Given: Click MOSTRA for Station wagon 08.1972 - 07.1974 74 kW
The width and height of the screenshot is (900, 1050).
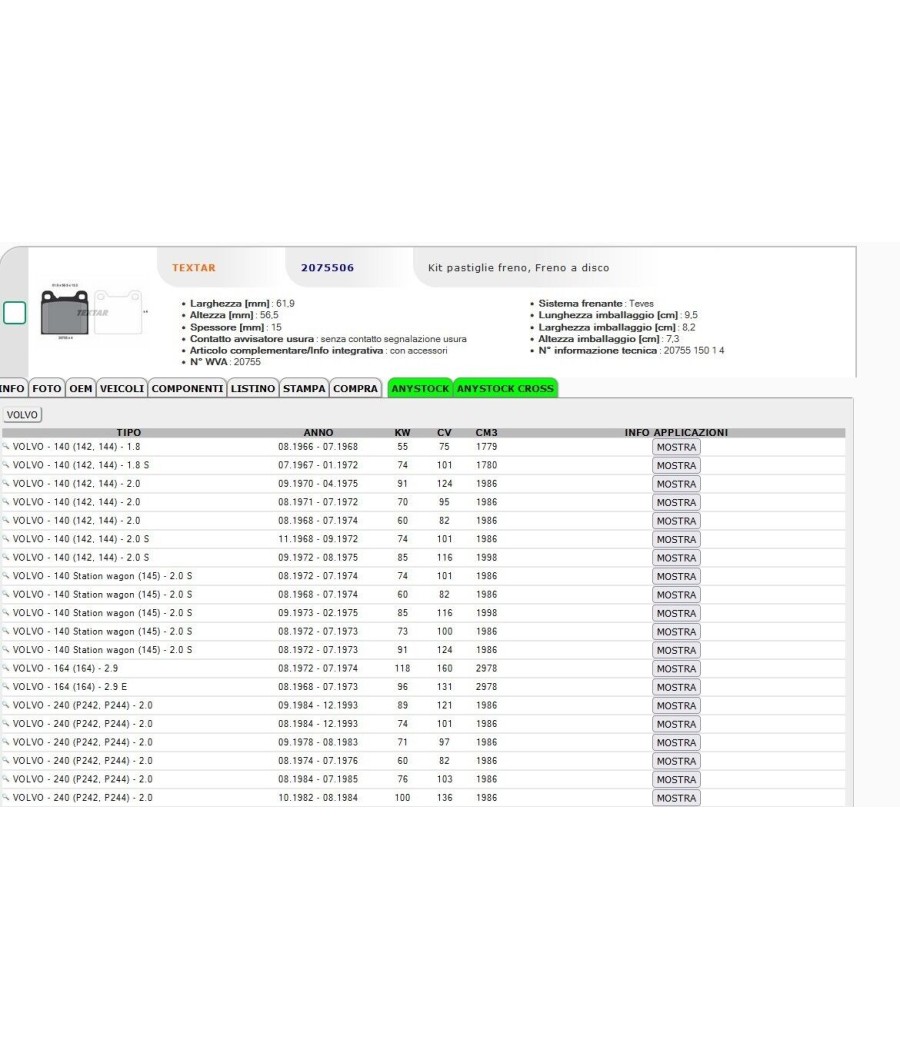Looking at the screenshot, I should coord(676,577).
